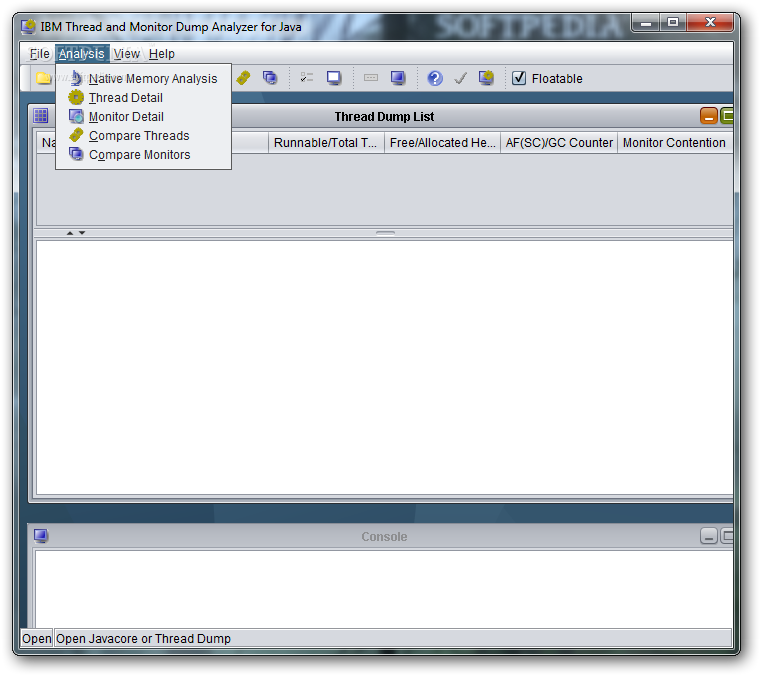Click the Console panel title
The image size is (761, 676).
tap(384, 536)
